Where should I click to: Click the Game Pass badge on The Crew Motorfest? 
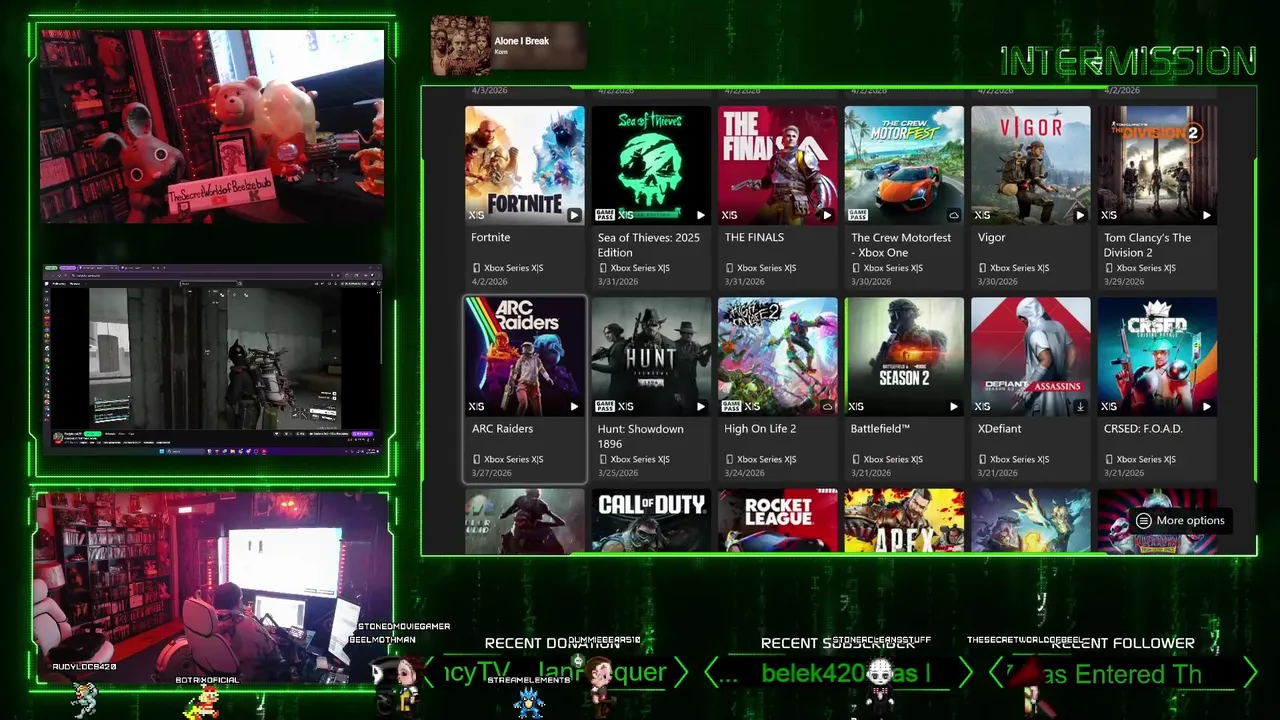click(858, 215)
